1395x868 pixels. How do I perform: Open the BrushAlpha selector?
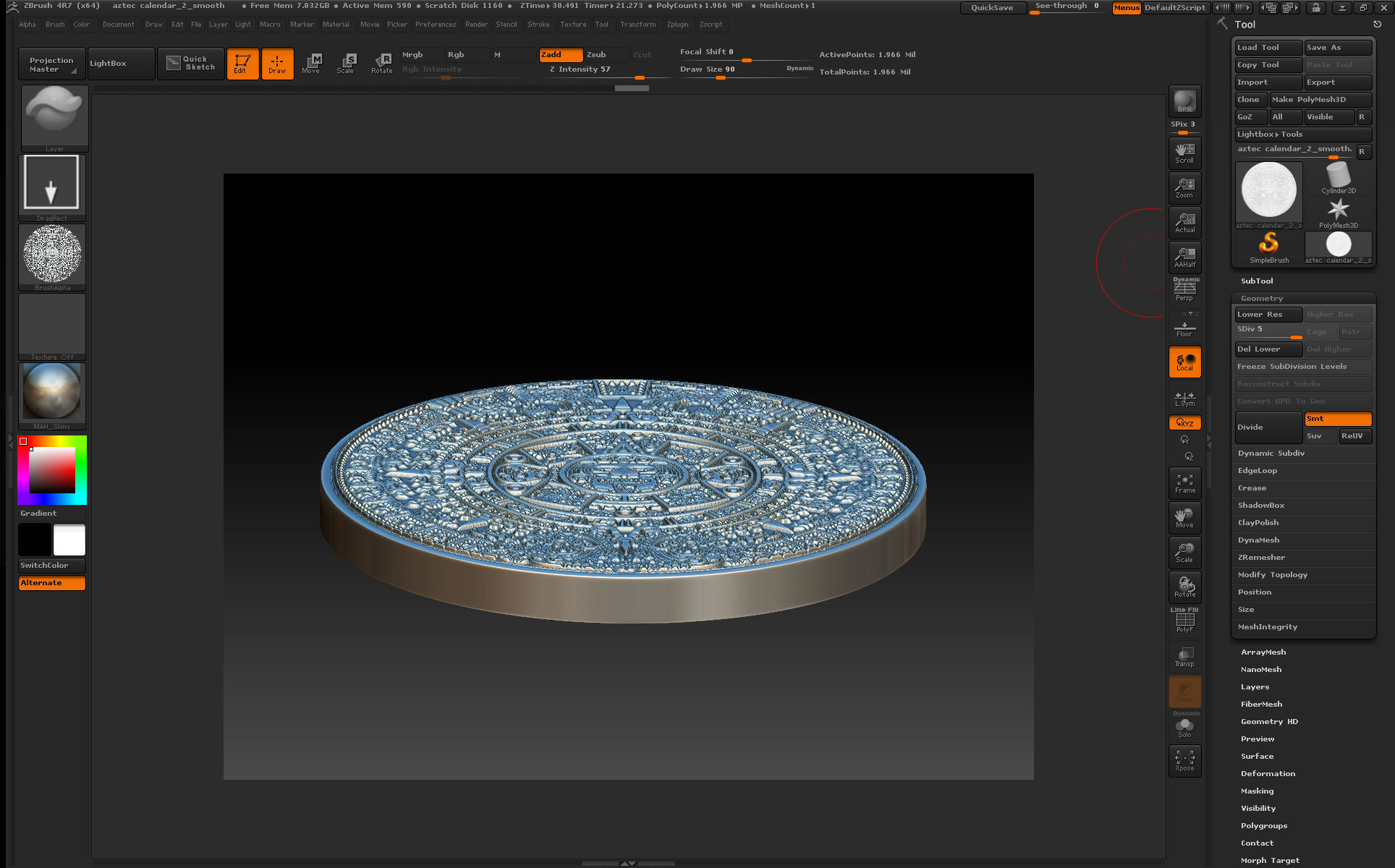coord(52,257)
